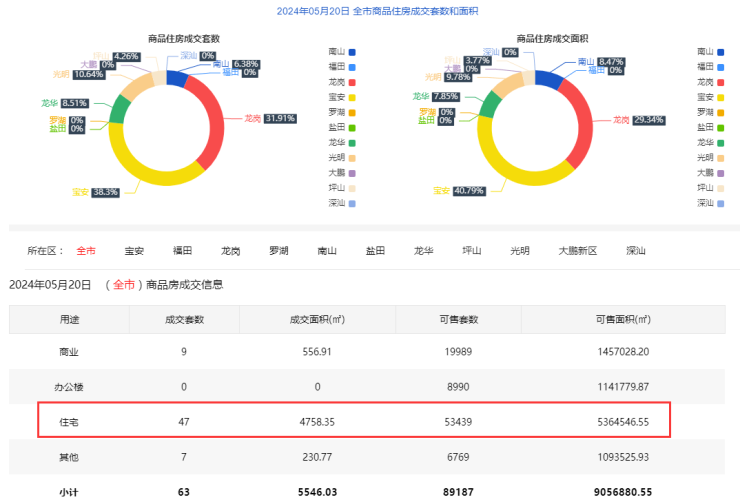Click the chart title dated 2024年05月20日
The image size is (740, 504).
[x=370, y=12]
